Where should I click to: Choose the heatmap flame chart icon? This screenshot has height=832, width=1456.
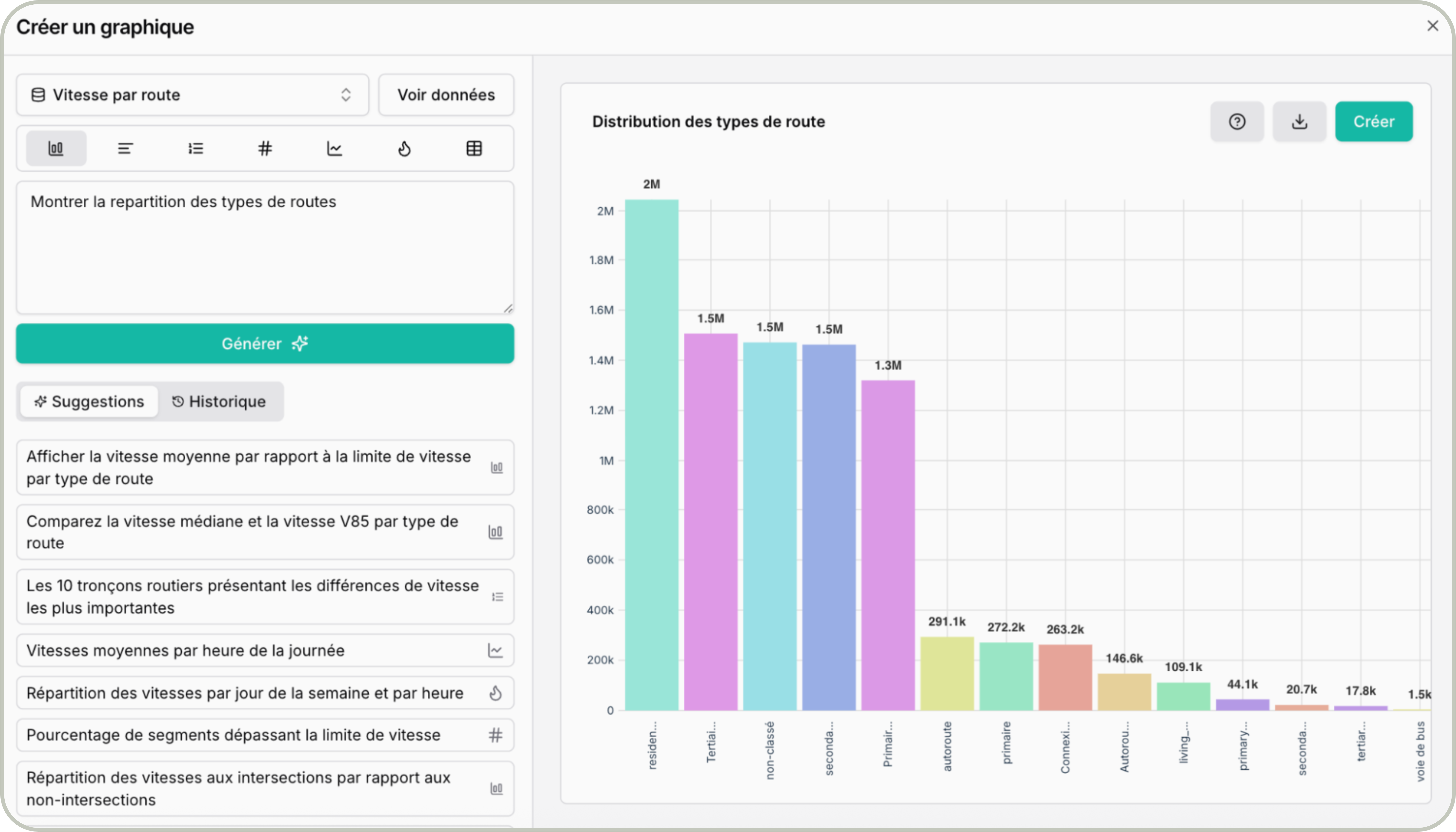[404, 149]
